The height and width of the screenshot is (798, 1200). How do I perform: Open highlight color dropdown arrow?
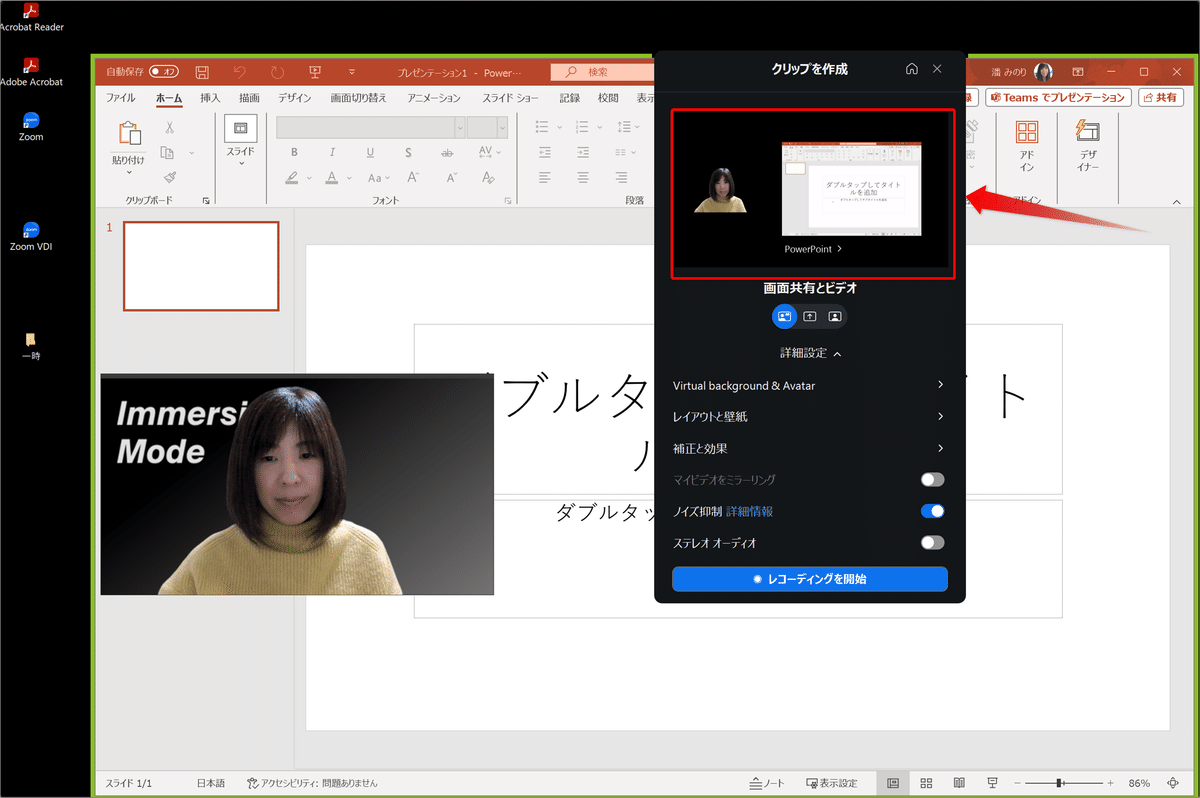[x=308, y=178]
